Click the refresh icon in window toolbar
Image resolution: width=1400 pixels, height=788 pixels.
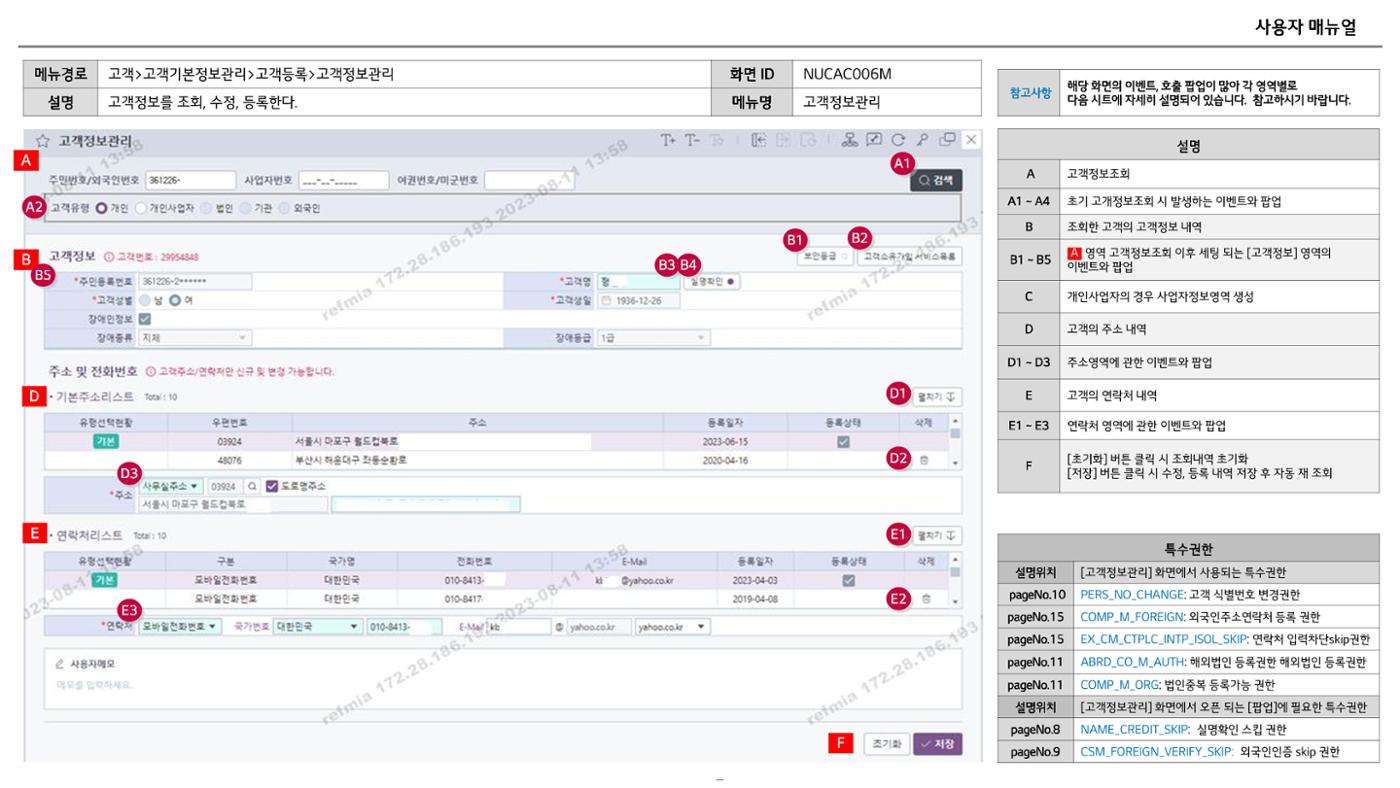point(897,141)
